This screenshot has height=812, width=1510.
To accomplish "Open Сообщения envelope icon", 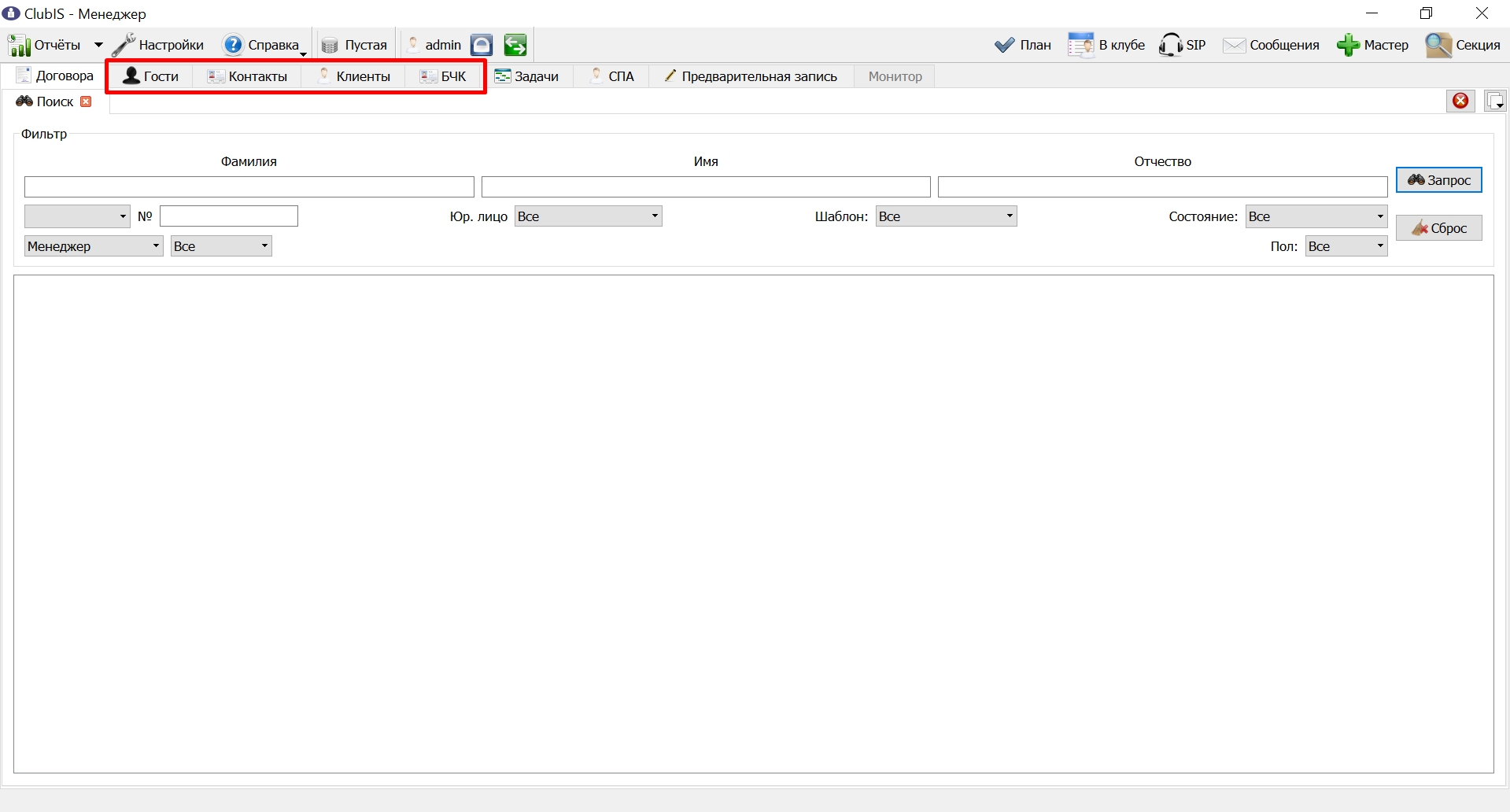I will click(1234, 45).
